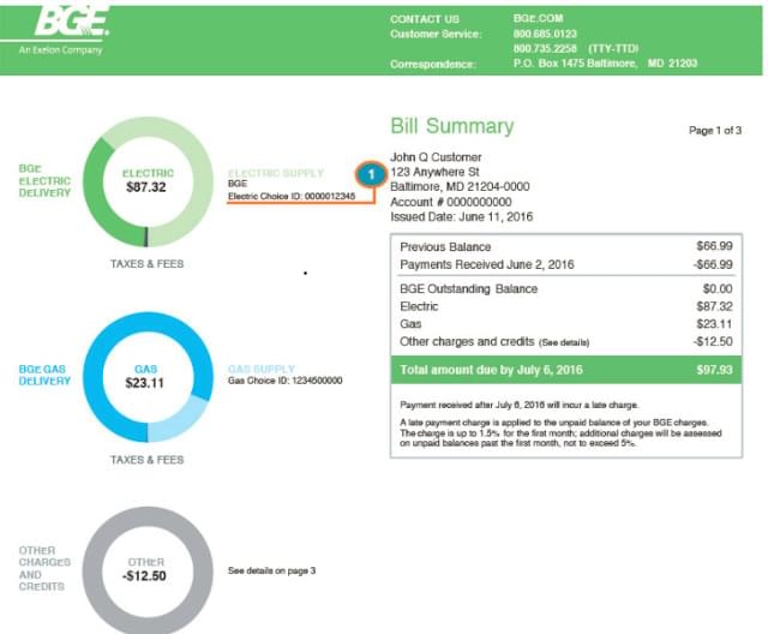Click the Previous Balance row label
This screenshot has height=634, width=768.
tap(445, 247)
